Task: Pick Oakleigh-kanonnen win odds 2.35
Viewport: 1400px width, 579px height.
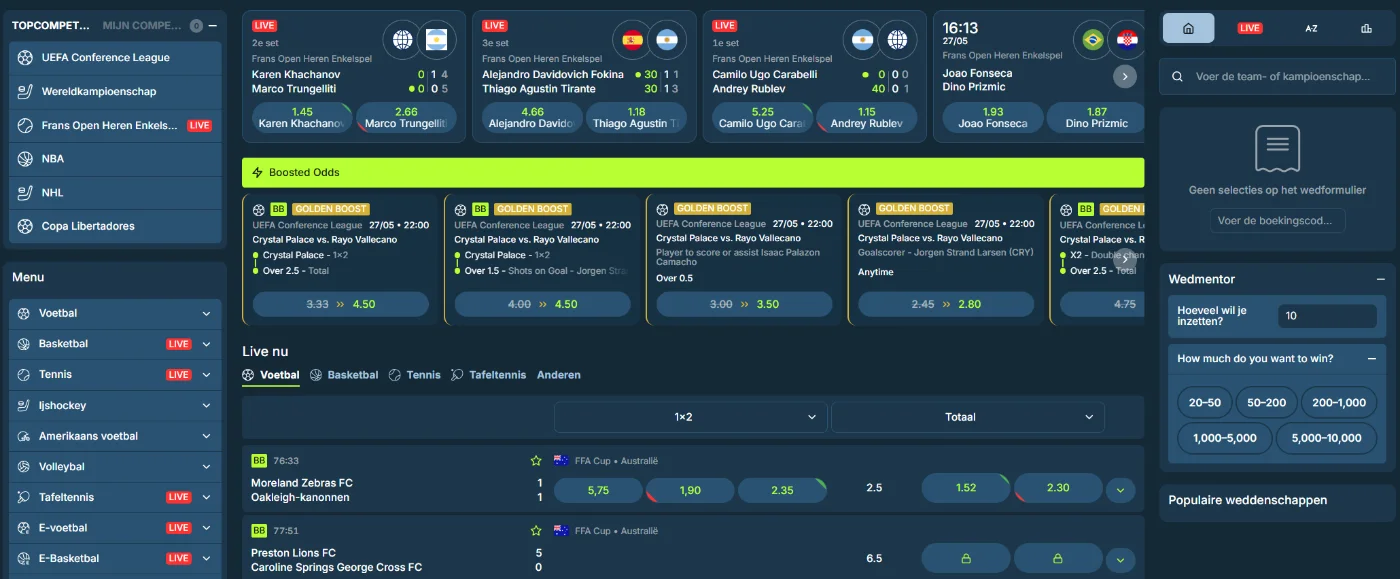Action: 783,490
